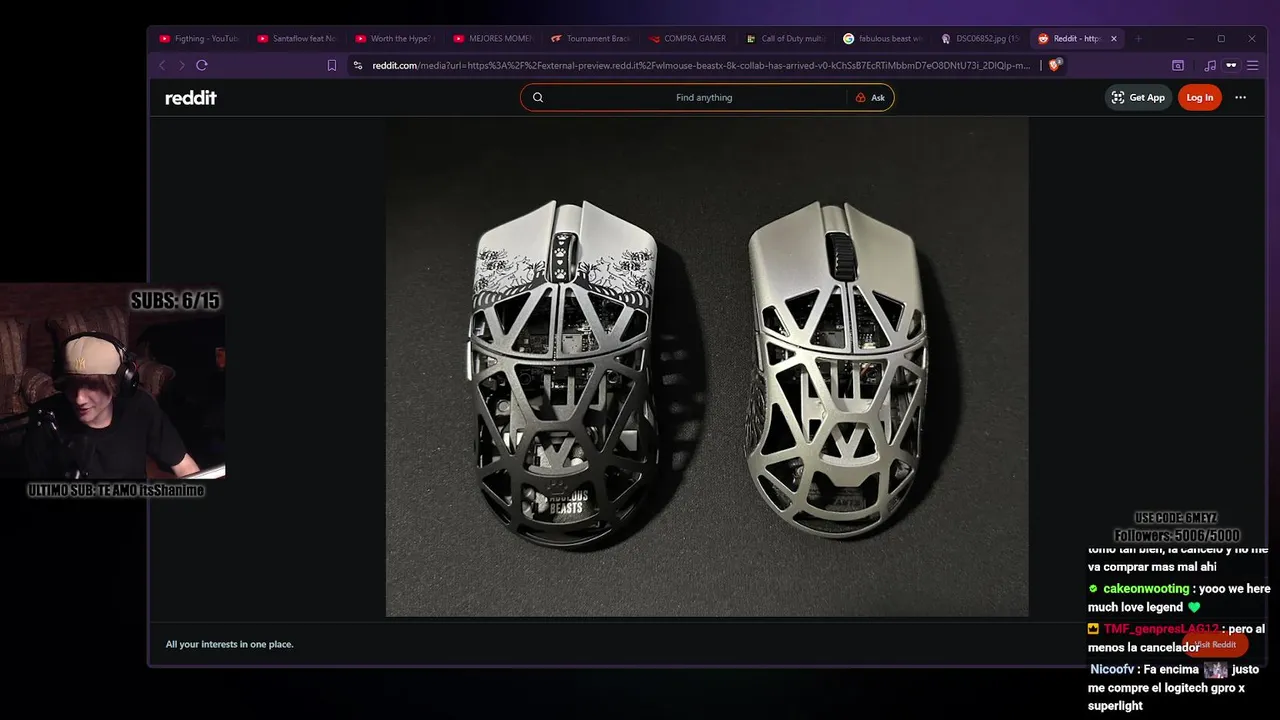Click the Visit Reddit button
This screenshot has height=720, width=1280.
tap(1215, 644)
